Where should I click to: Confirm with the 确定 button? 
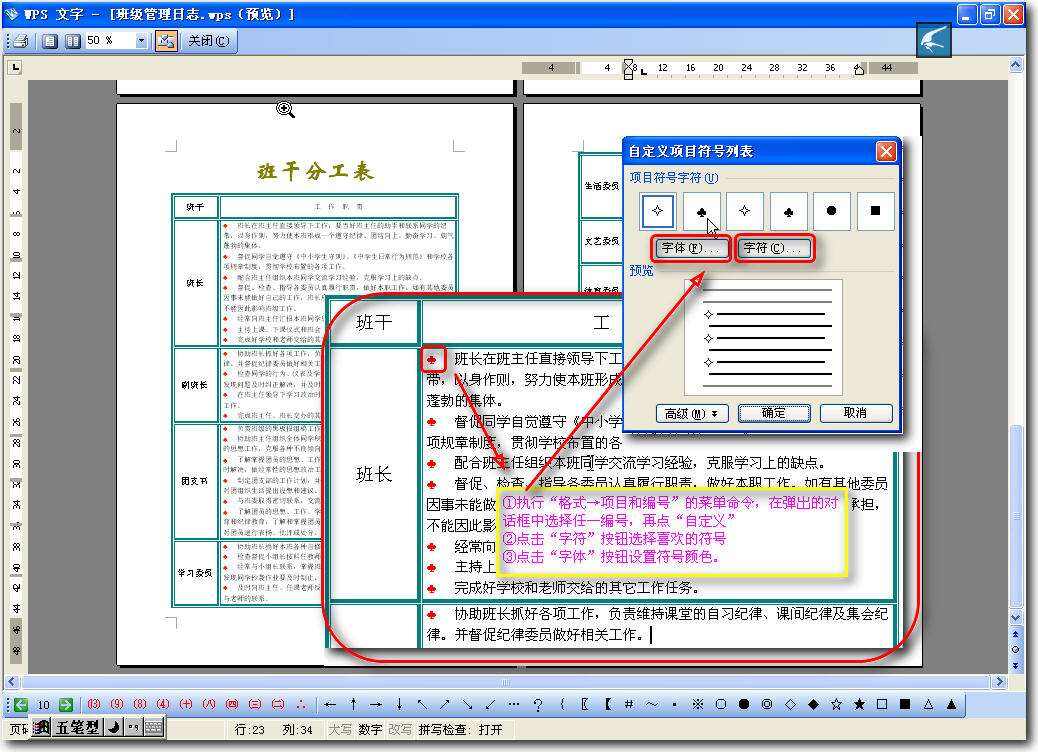(x=774, y=413)
